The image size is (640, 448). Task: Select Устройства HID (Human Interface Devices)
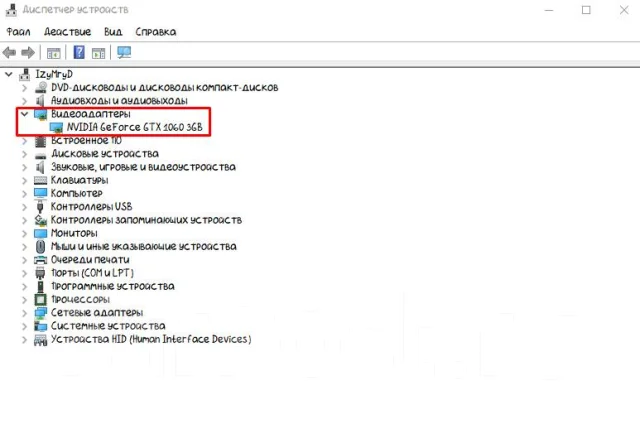coord(151,339)
